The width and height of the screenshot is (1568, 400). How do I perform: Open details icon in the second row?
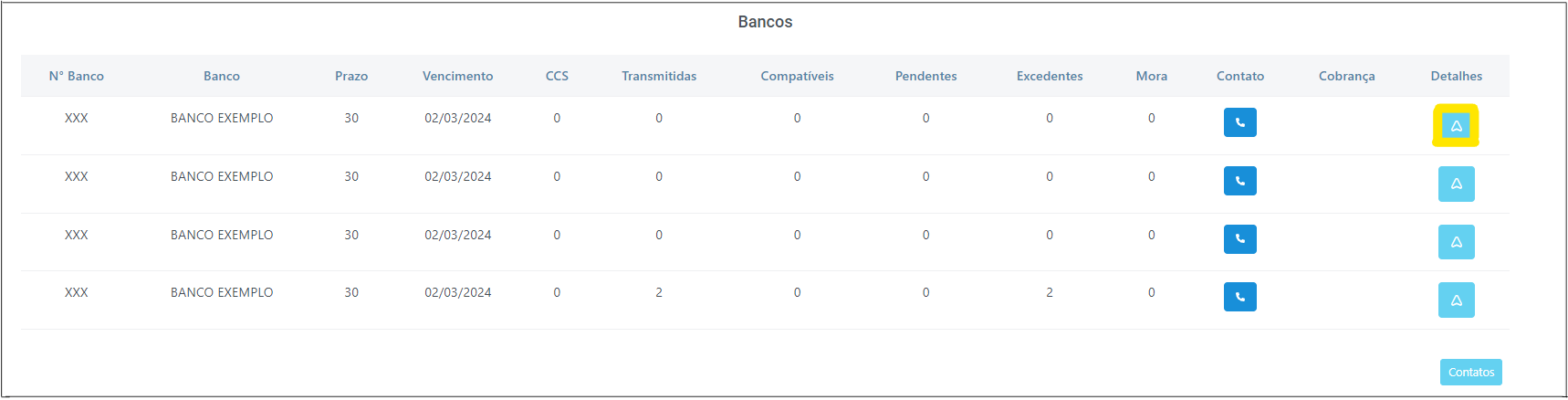[1456, 184]
